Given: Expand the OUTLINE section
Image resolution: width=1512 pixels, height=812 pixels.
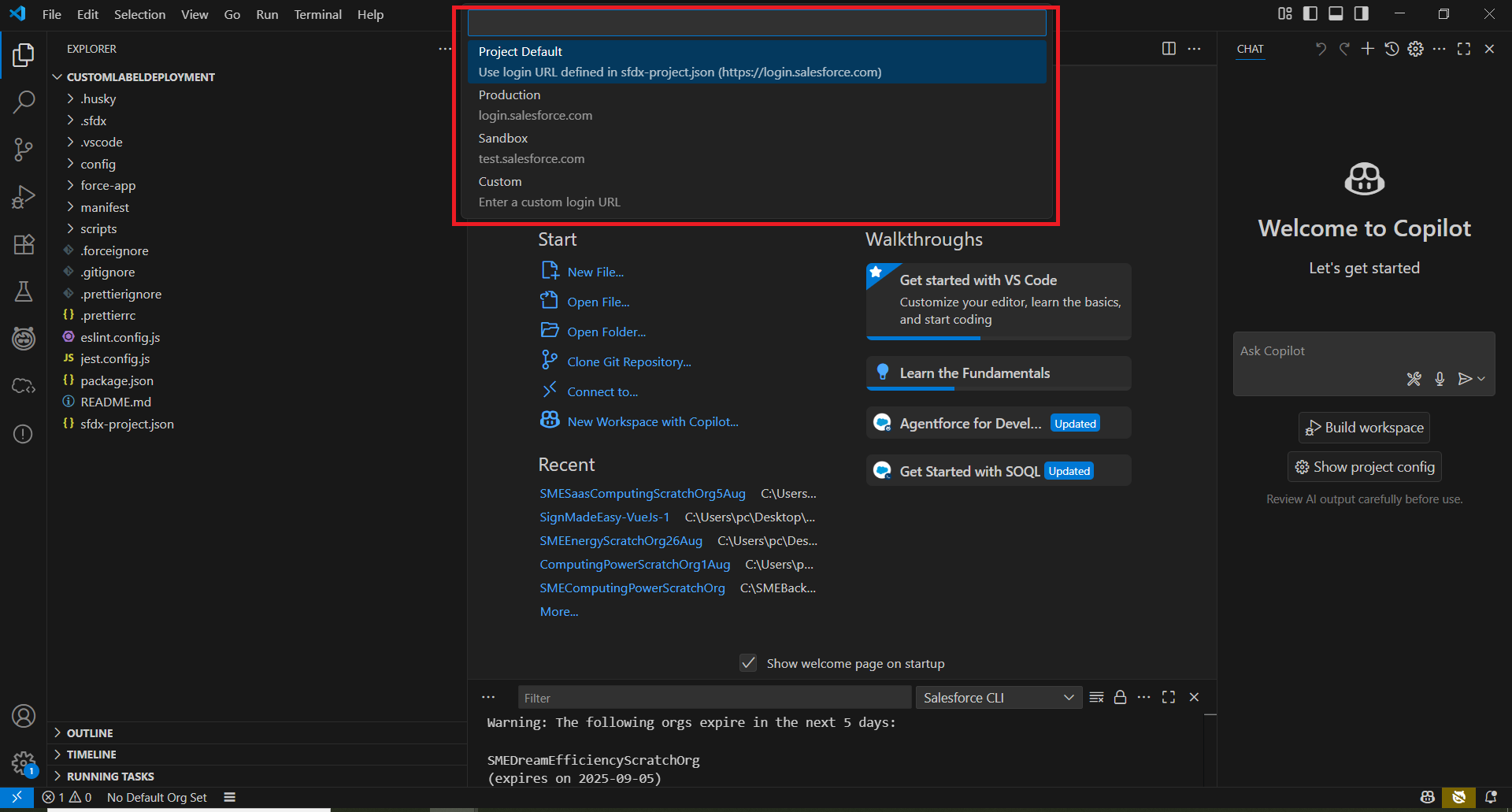Looking at the screenshot, I should point(90,732).
